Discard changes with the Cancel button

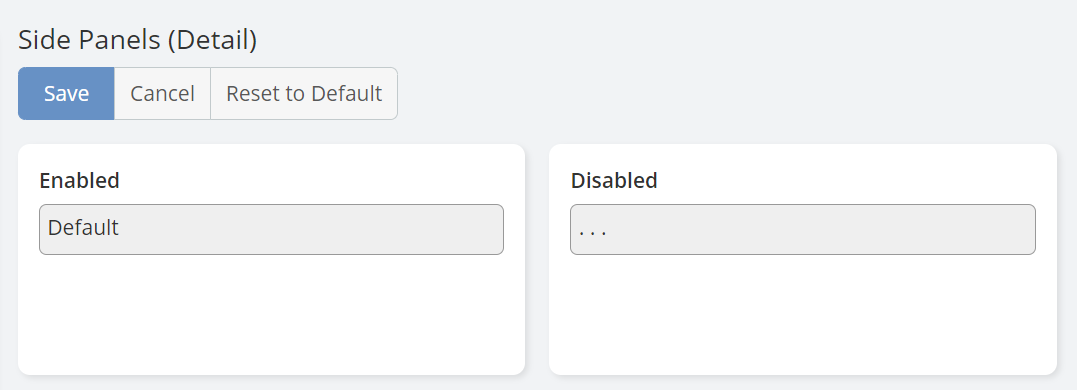(162, 93)
